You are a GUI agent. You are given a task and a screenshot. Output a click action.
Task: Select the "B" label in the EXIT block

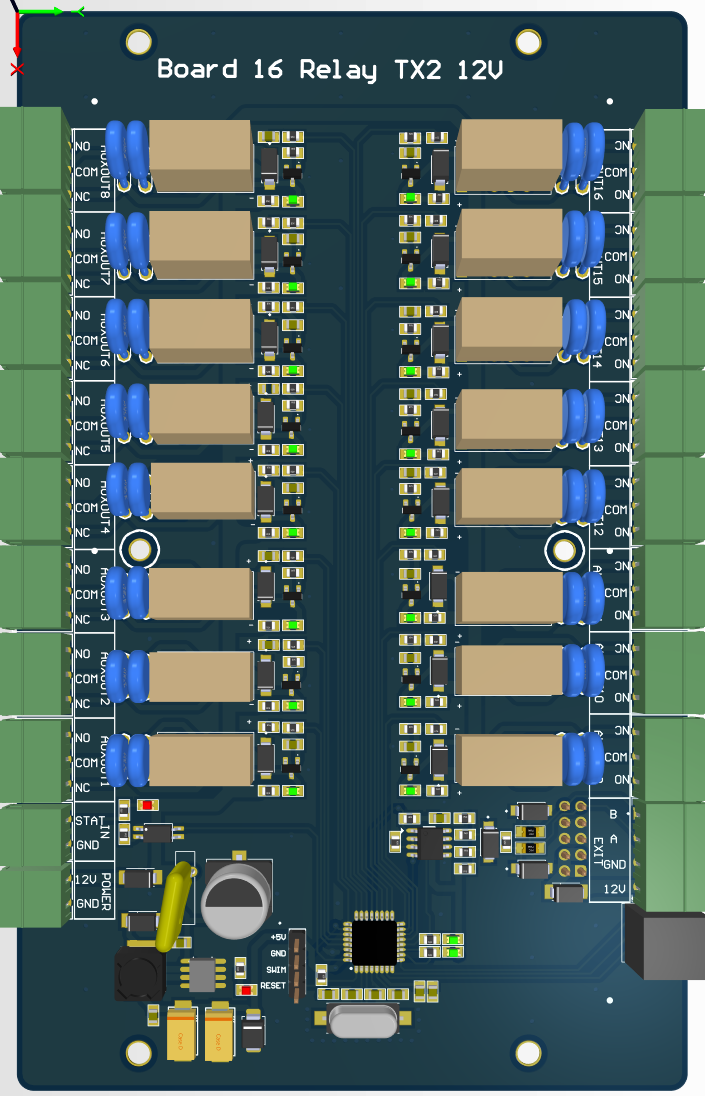[613, 814]
